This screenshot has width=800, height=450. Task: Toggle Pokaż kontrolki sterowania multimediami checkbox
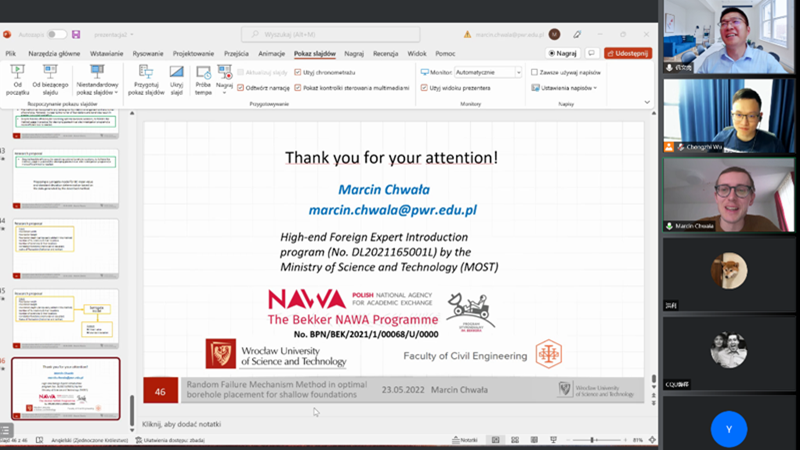coord(298,88)
